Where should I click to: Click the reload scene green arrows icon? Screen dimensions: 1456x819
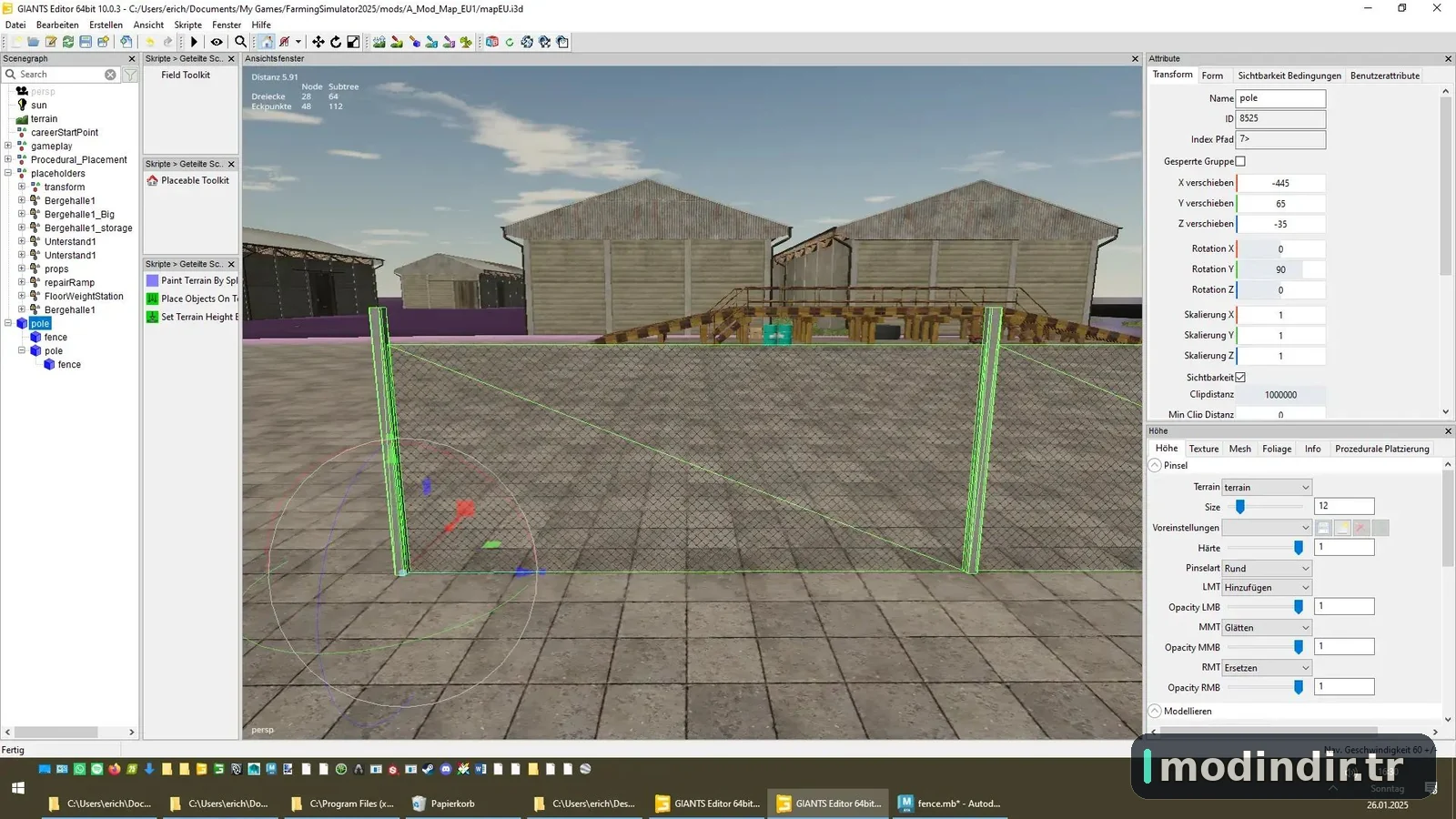[x=68, y=42]
